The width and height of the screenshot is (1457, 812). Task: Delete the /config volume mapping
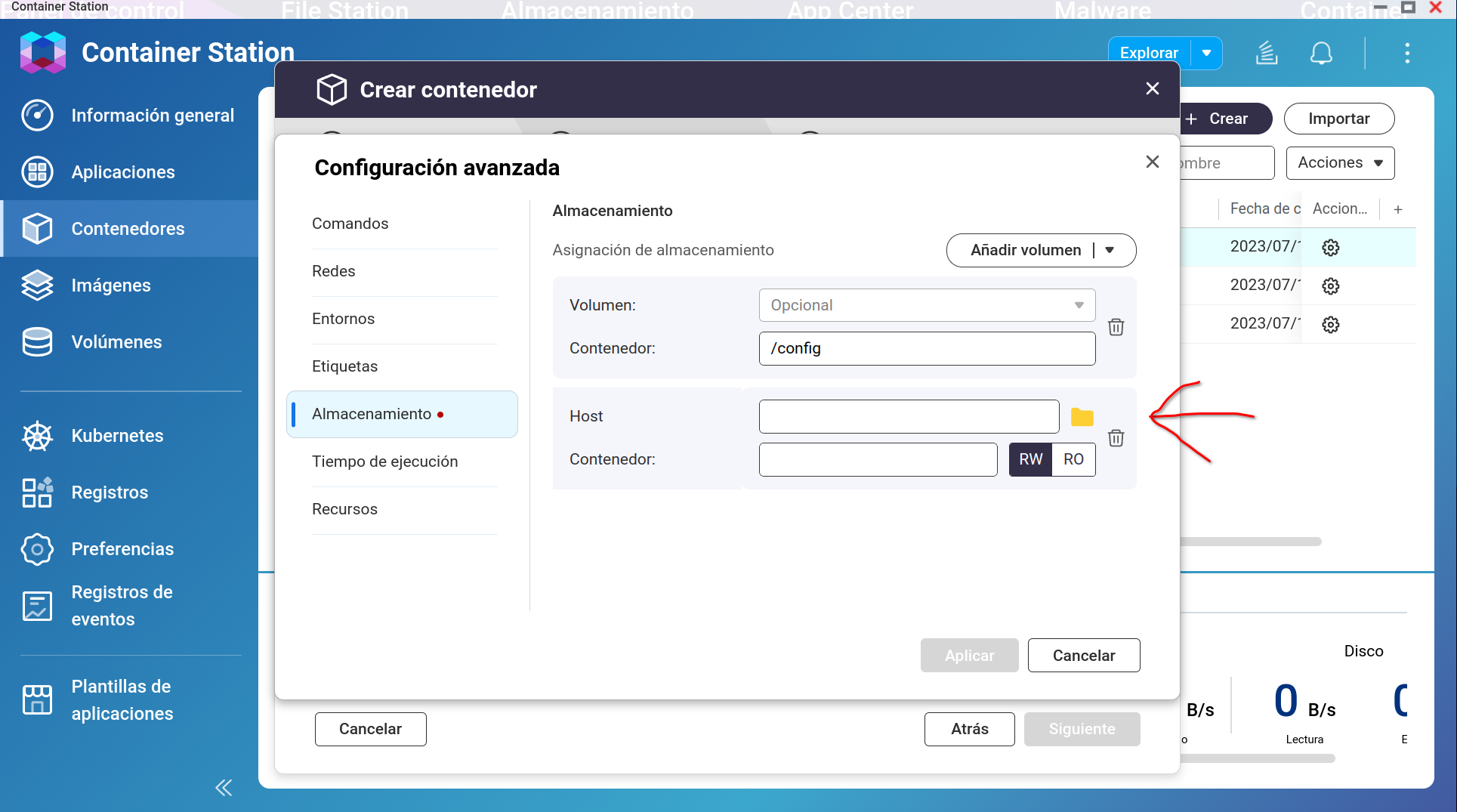click(x=1116, y=327)
